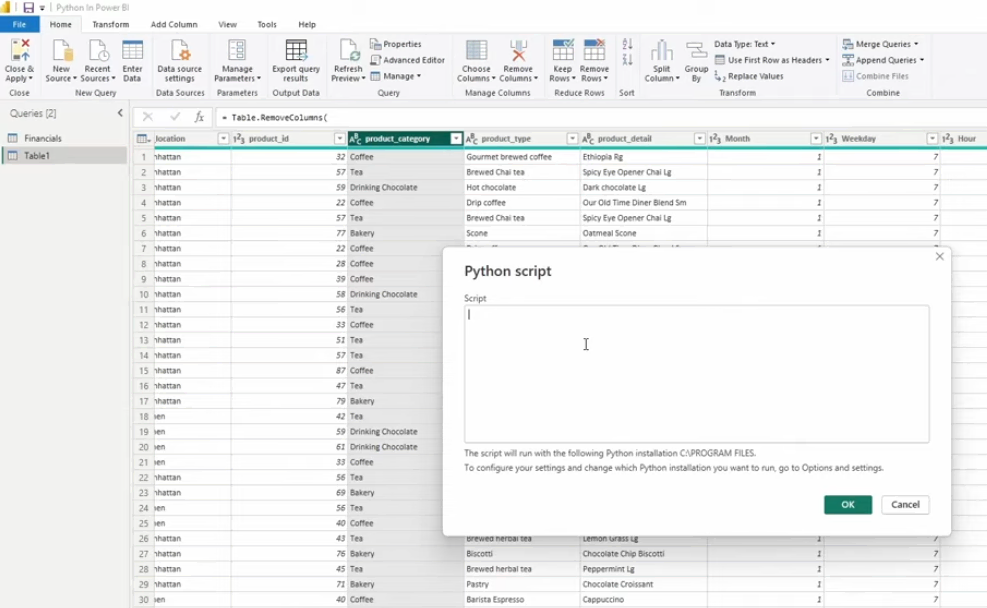Confirm formula with the checkmark icon

[175, 117]
